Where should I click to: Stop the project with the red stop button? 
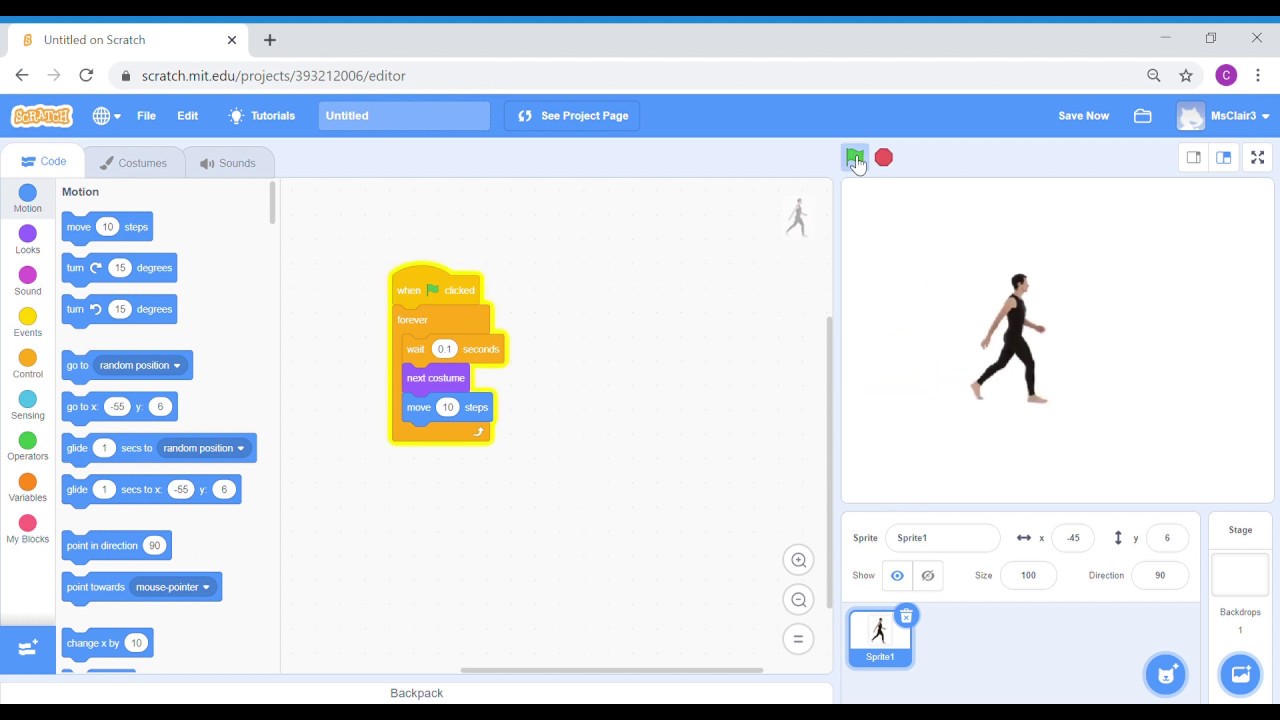[x=884, y=157]
